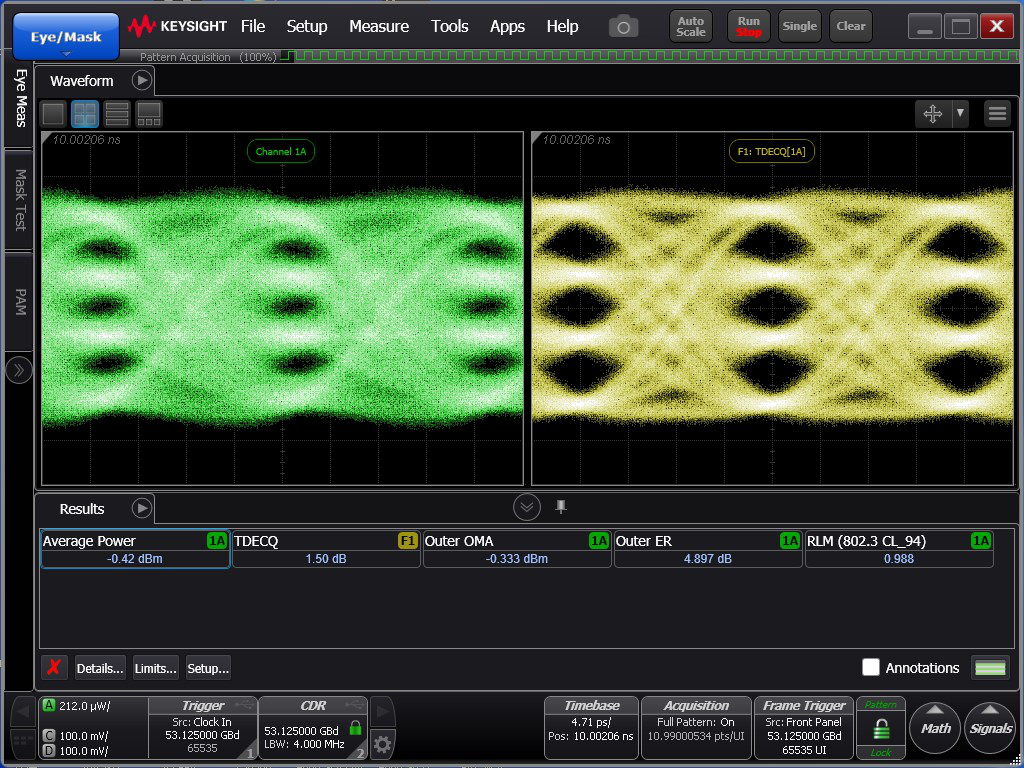Switch to the Mask Test tab

coord(19,200)
